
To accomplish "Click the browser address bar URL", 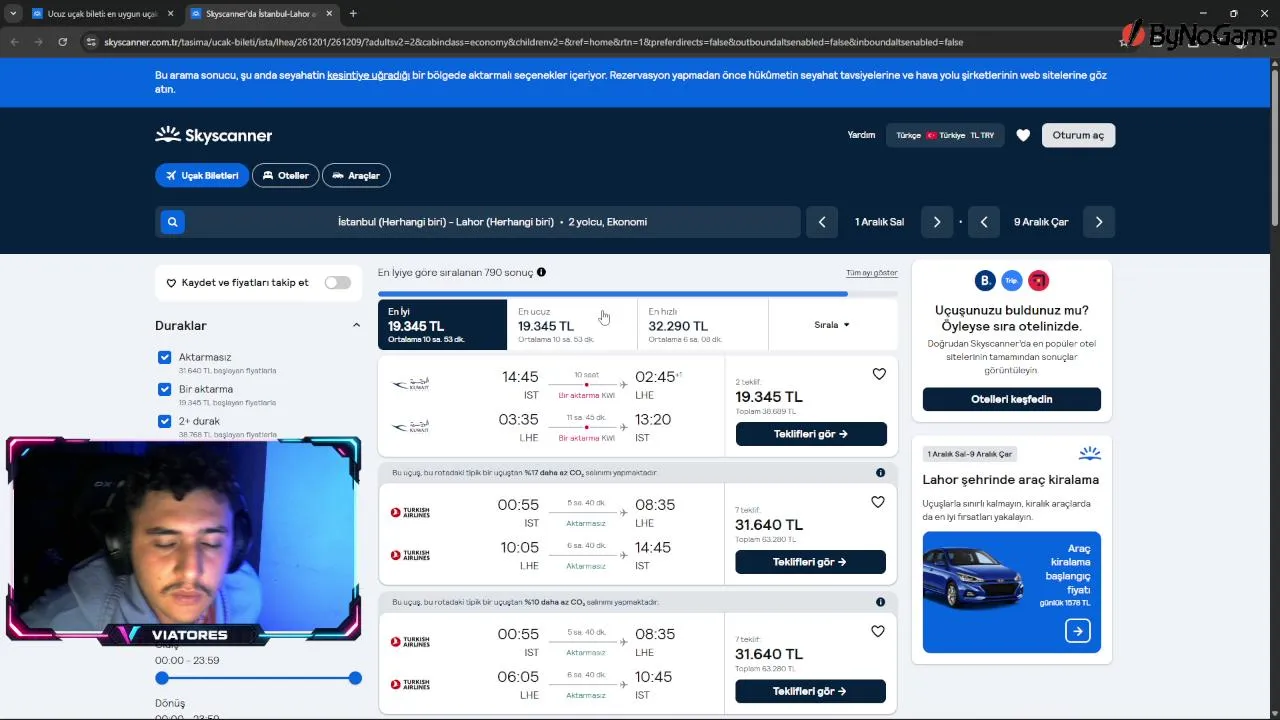I will 533,42.
